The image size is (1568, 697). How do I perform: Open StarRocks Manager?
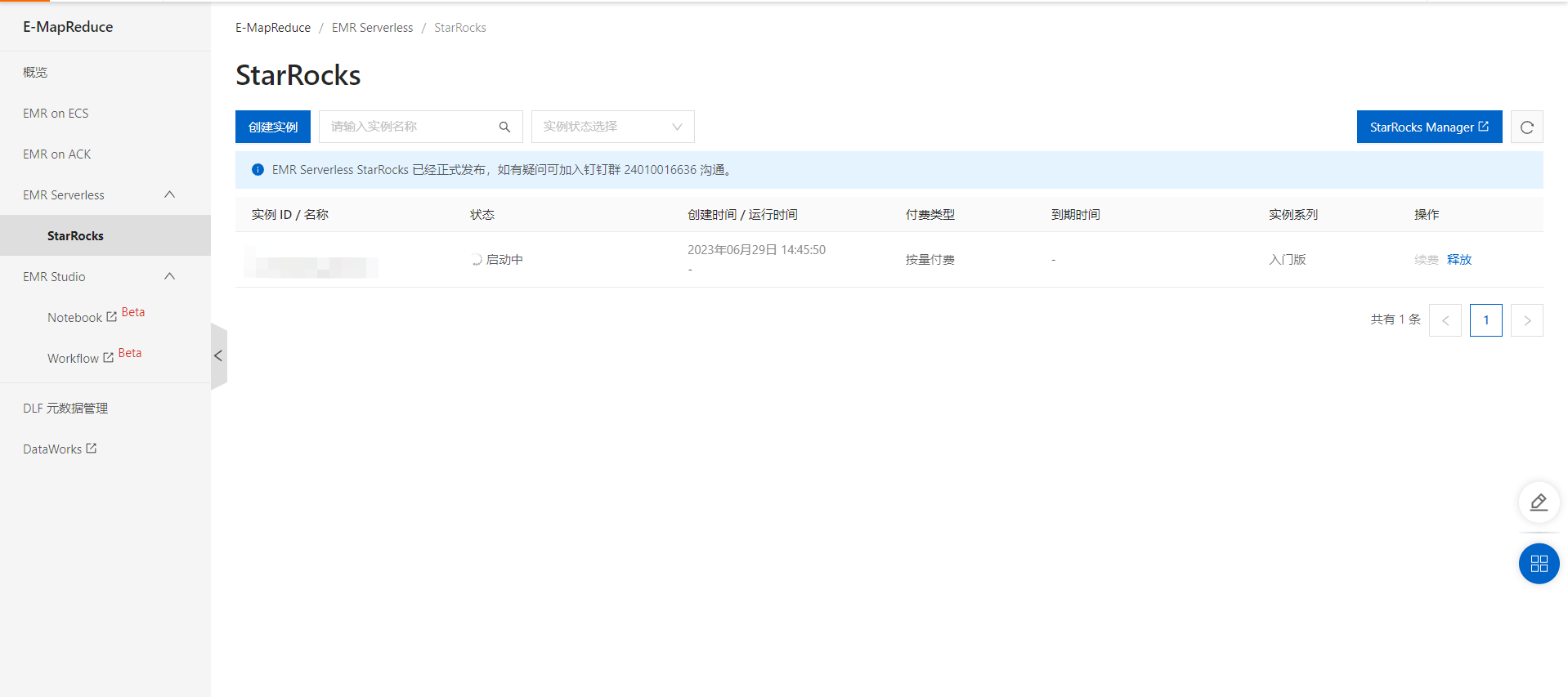click(x=1428, y=127)
